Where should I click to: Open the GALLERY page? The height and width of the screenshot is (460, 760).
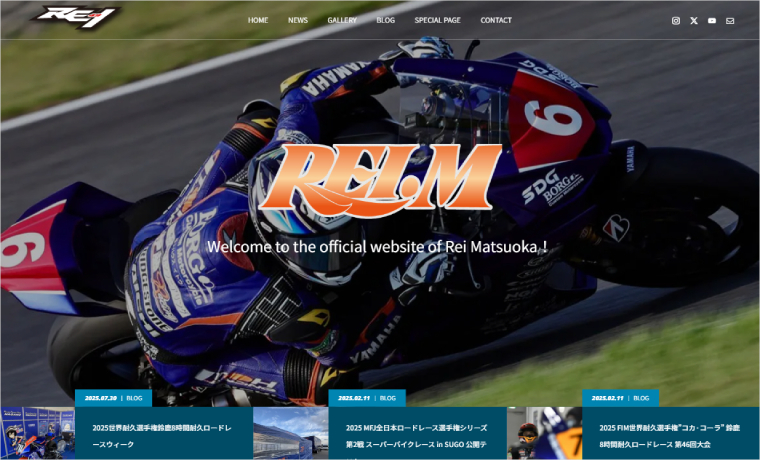point(342,20)
